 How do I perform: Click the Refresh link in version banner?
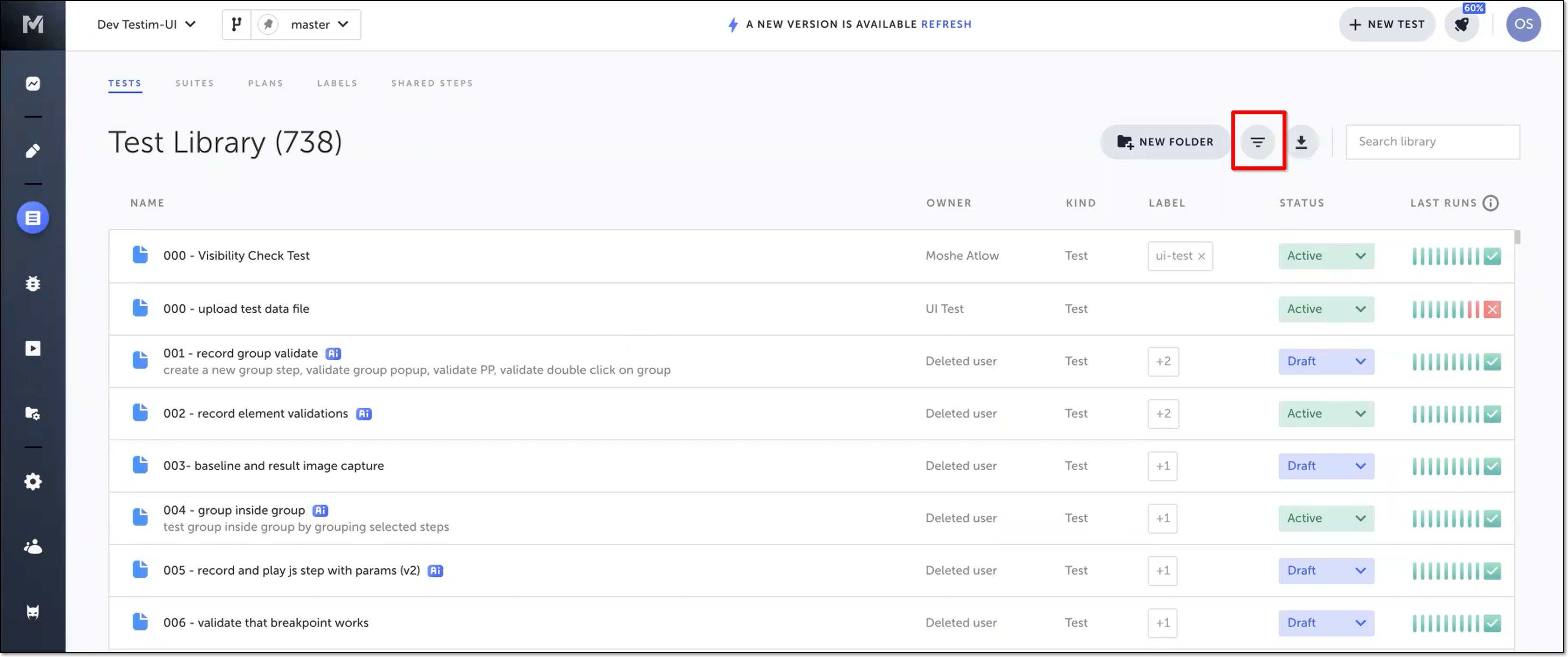[x=946, y=24]
